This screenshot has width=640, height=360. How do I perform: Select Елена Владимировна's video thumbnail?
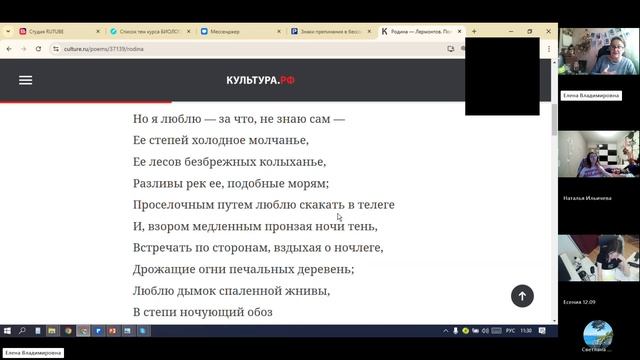tap(598, 51)
